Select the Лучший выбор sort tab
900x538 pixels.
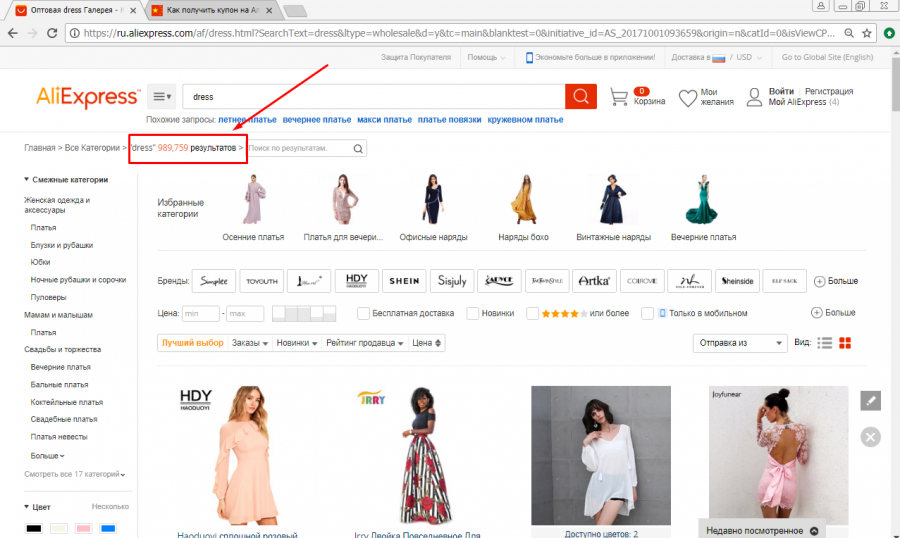point(191,343)
